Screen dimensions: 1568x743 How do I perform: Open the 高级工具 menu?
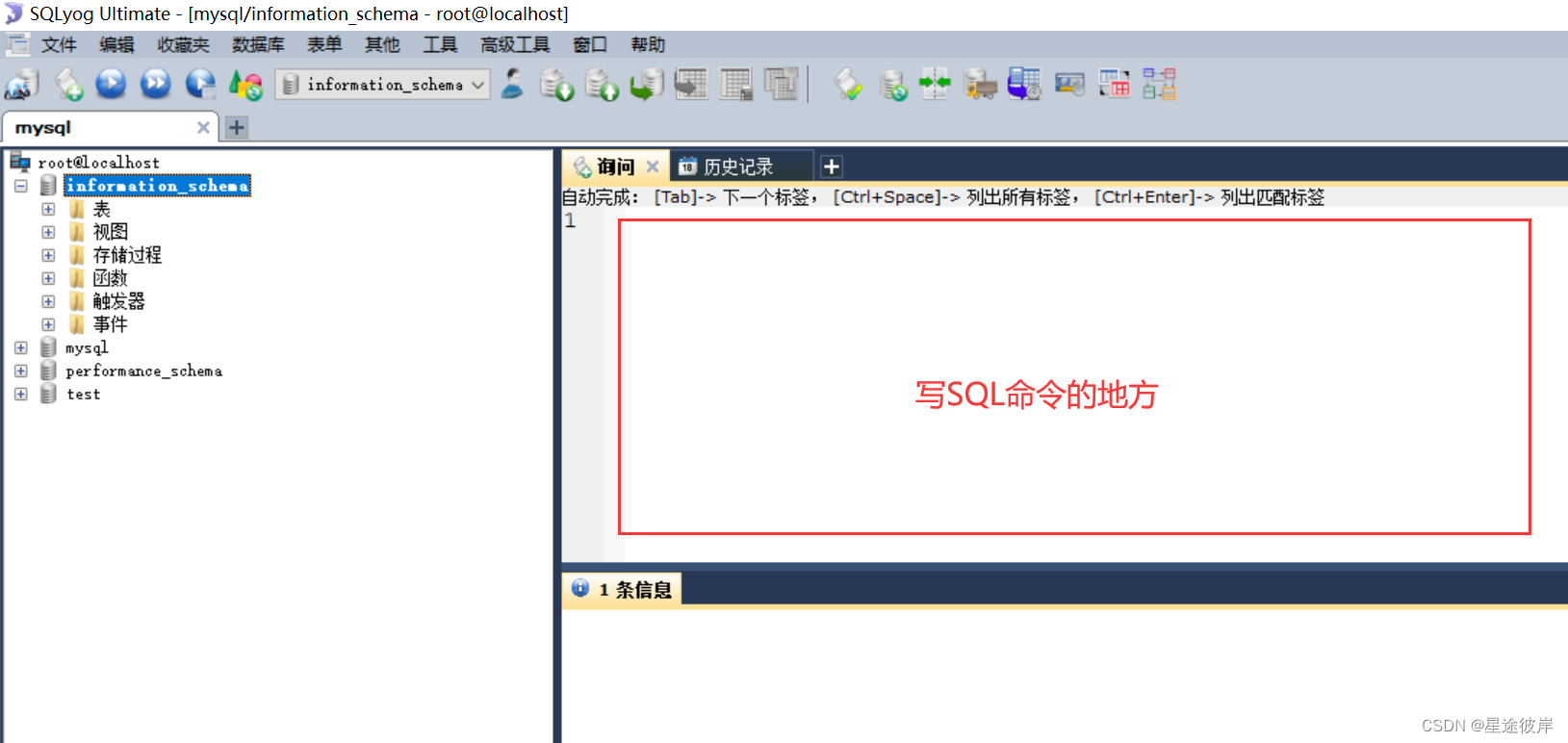[515, 44]
